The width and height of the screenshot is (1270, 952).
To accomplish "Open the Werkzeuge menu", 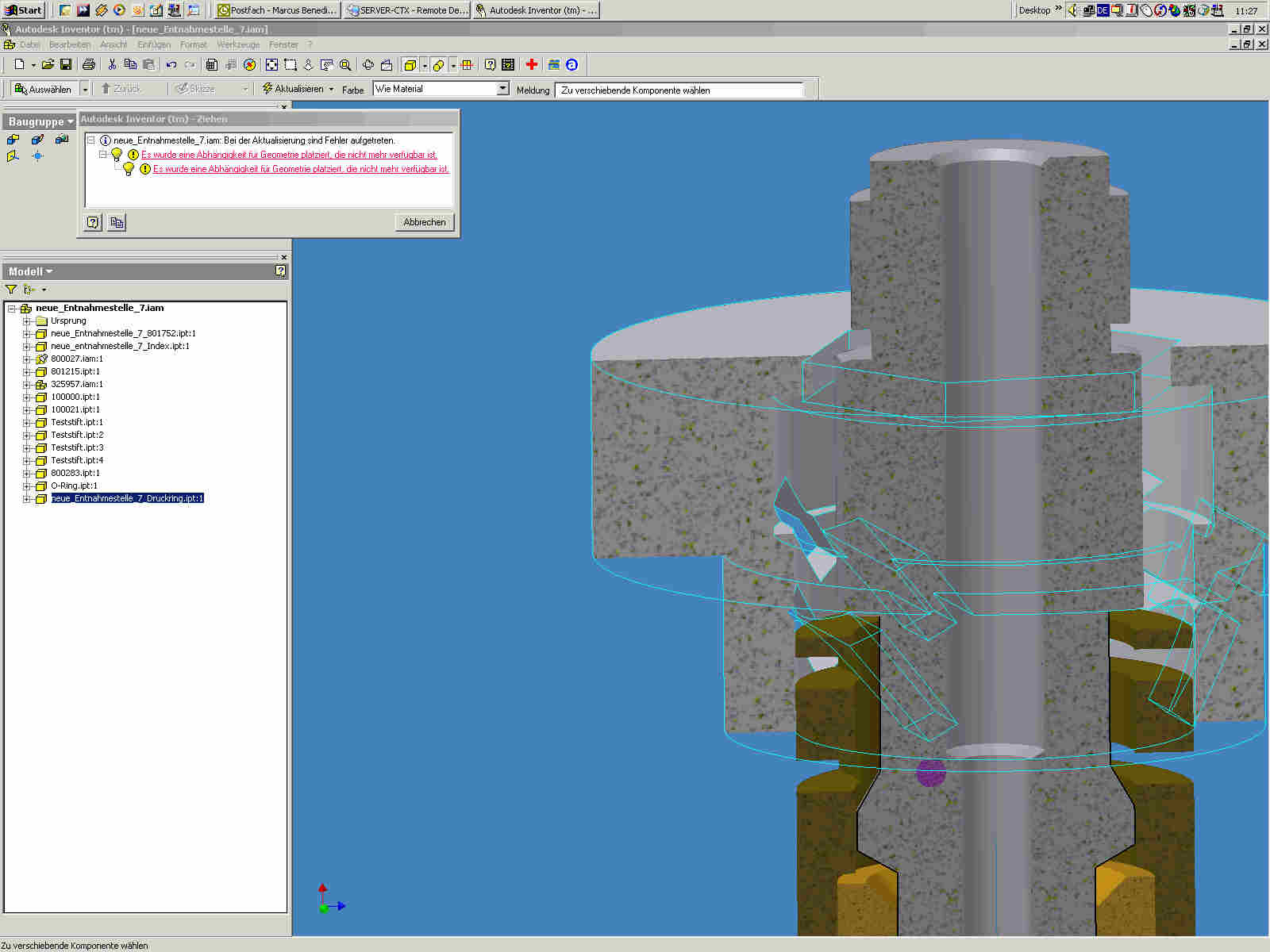I will (238, 45).
